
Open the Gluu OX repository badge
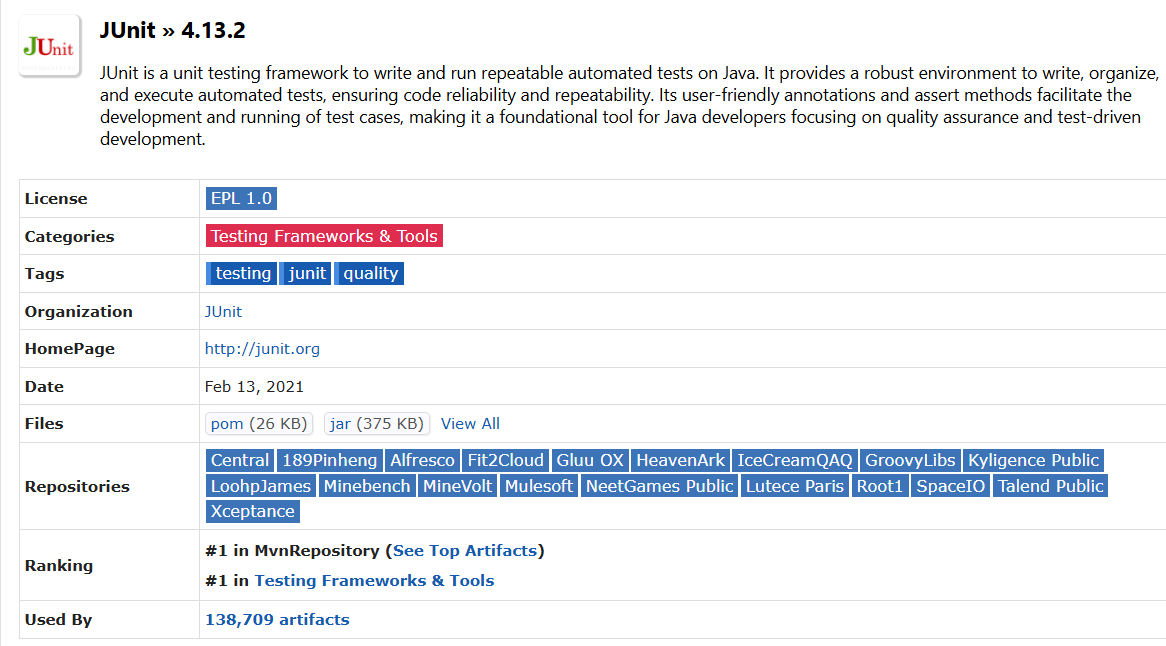coord(590,460)
